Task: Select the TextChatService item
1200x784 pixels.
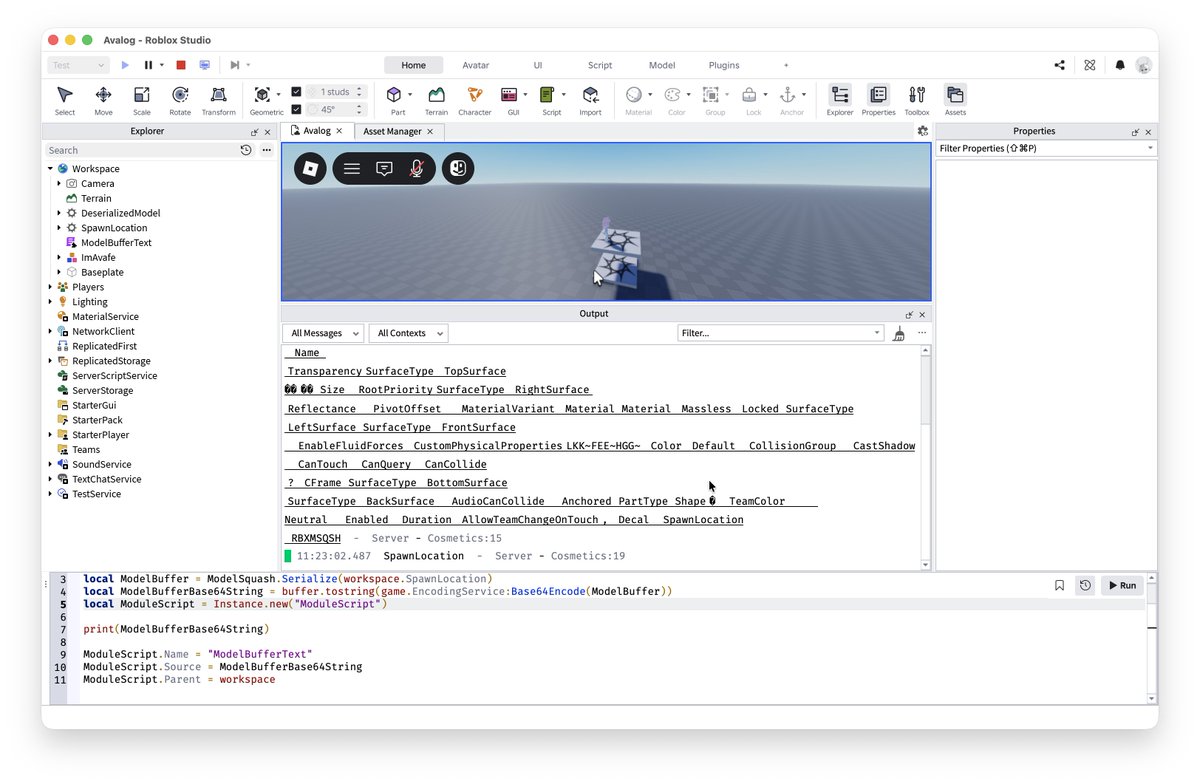Action: 106,479
